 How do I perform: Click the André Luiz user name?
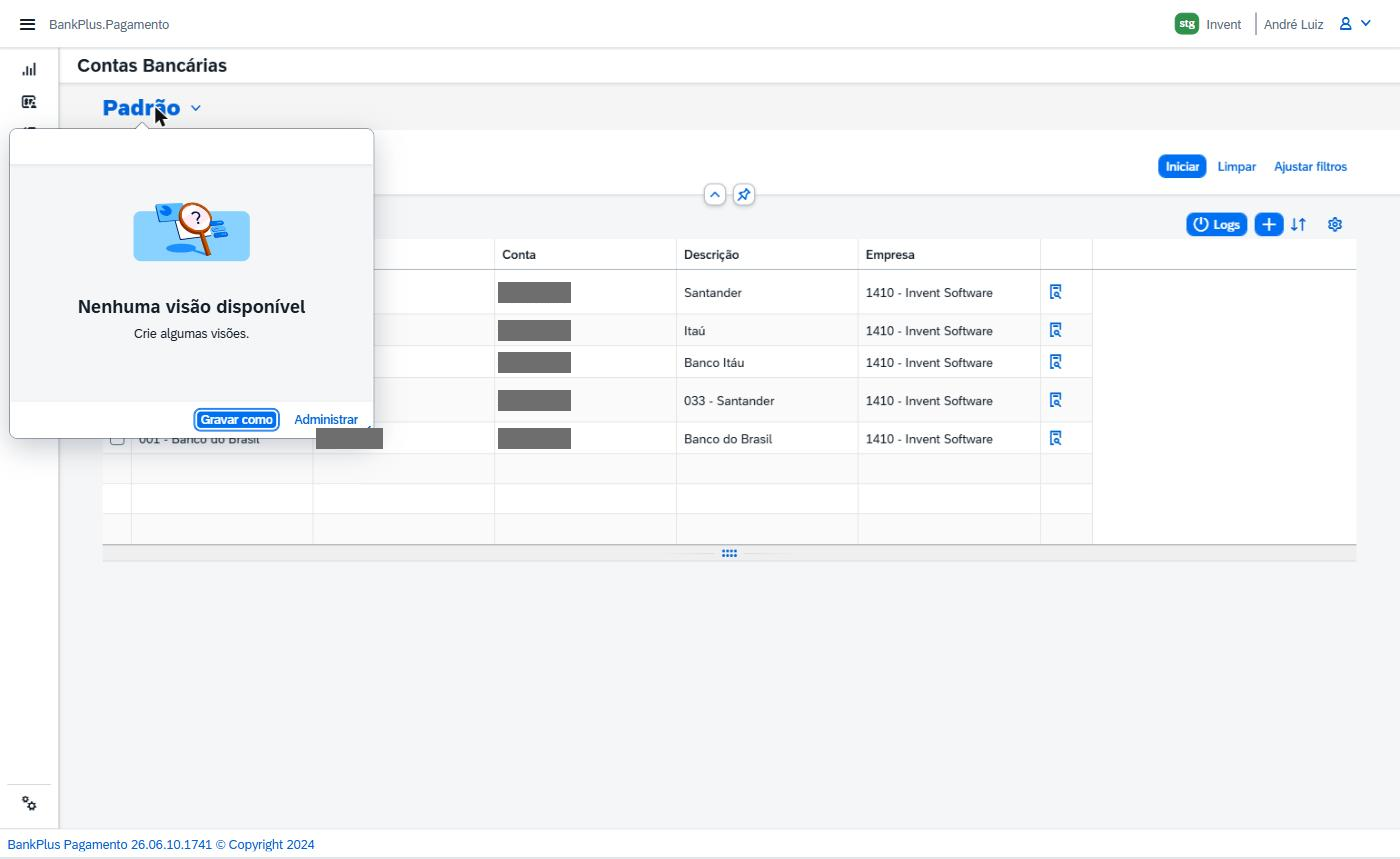pyautogui.click(x=1293, y=24)
